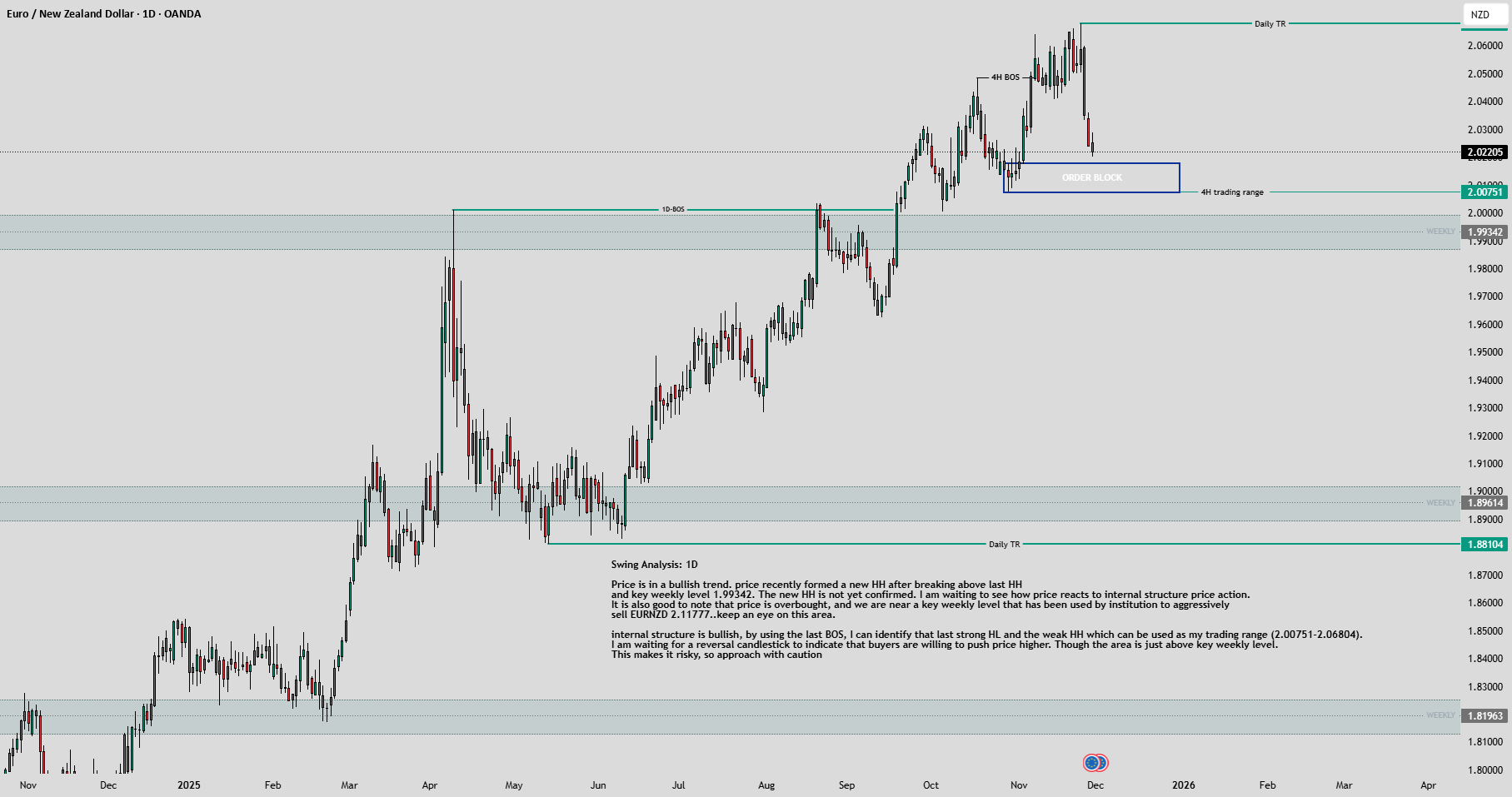Select the 4H trading range label
This screenshot has width=1512, height=797.
pyautogui.click(x=1231, y=192)
